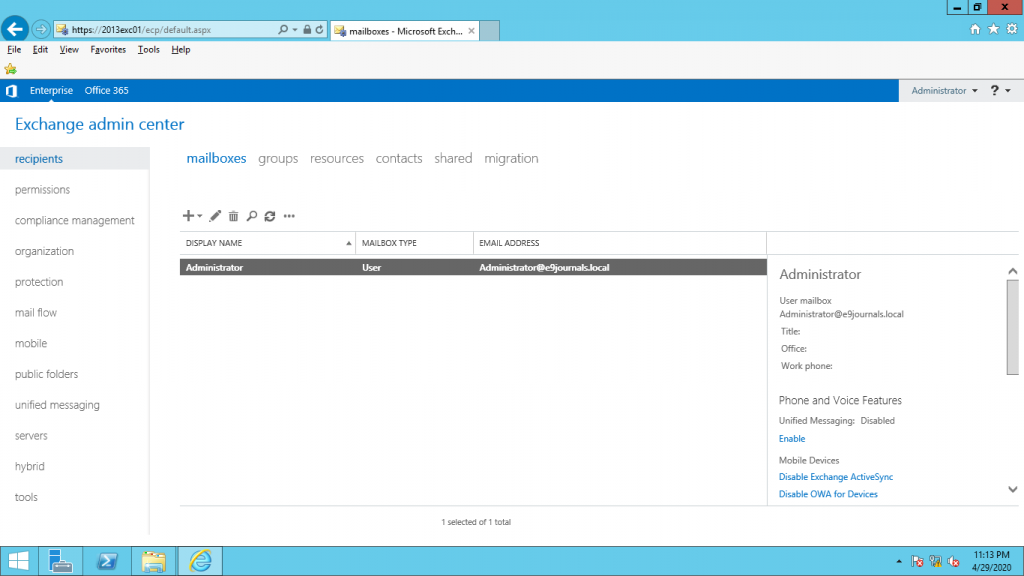The width and height of the screenshot is (1024, 576).
Task: Sort by the Display Name column header
Action: [268, 243]
